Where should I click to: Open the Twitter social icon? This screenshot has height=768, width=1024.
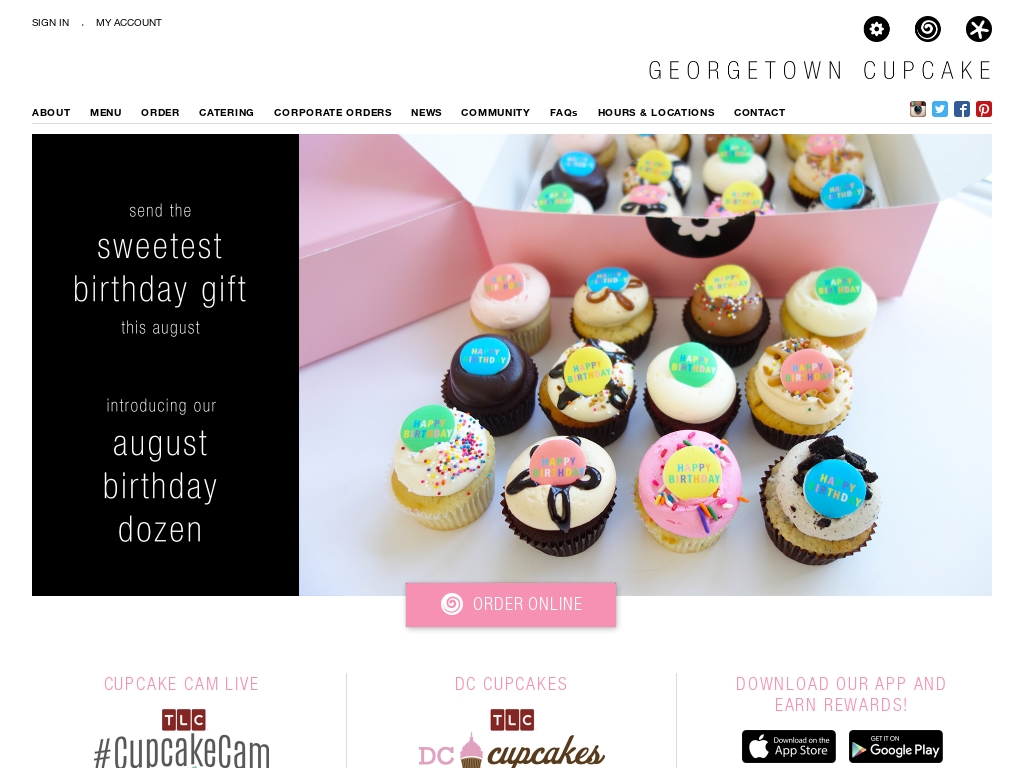[940, 109]
